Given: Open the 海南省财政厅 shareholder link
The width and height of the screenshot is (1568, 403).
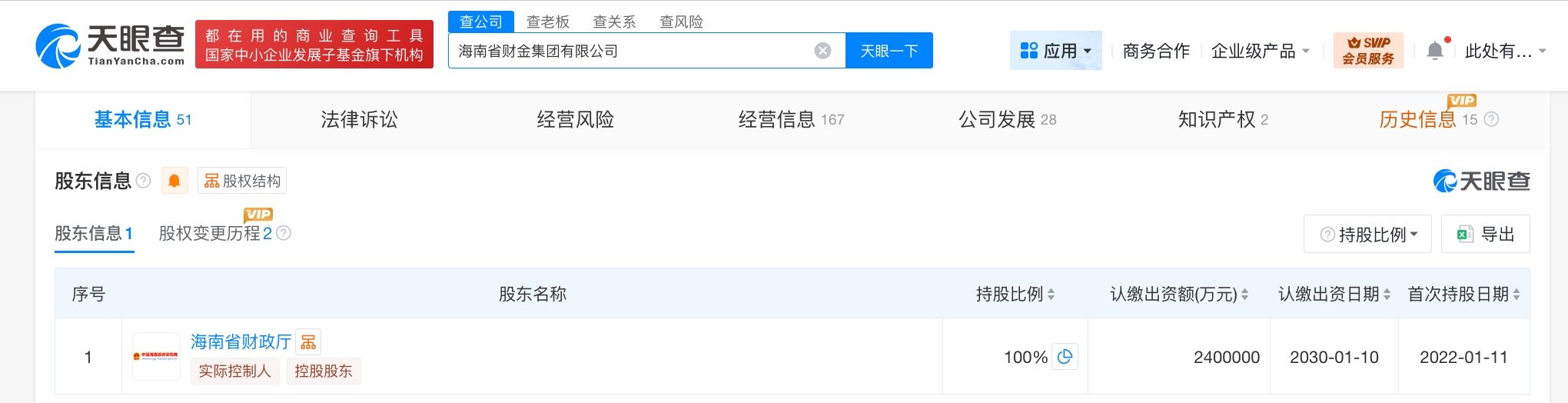Looking at the screenshot, I should (241, 341).
